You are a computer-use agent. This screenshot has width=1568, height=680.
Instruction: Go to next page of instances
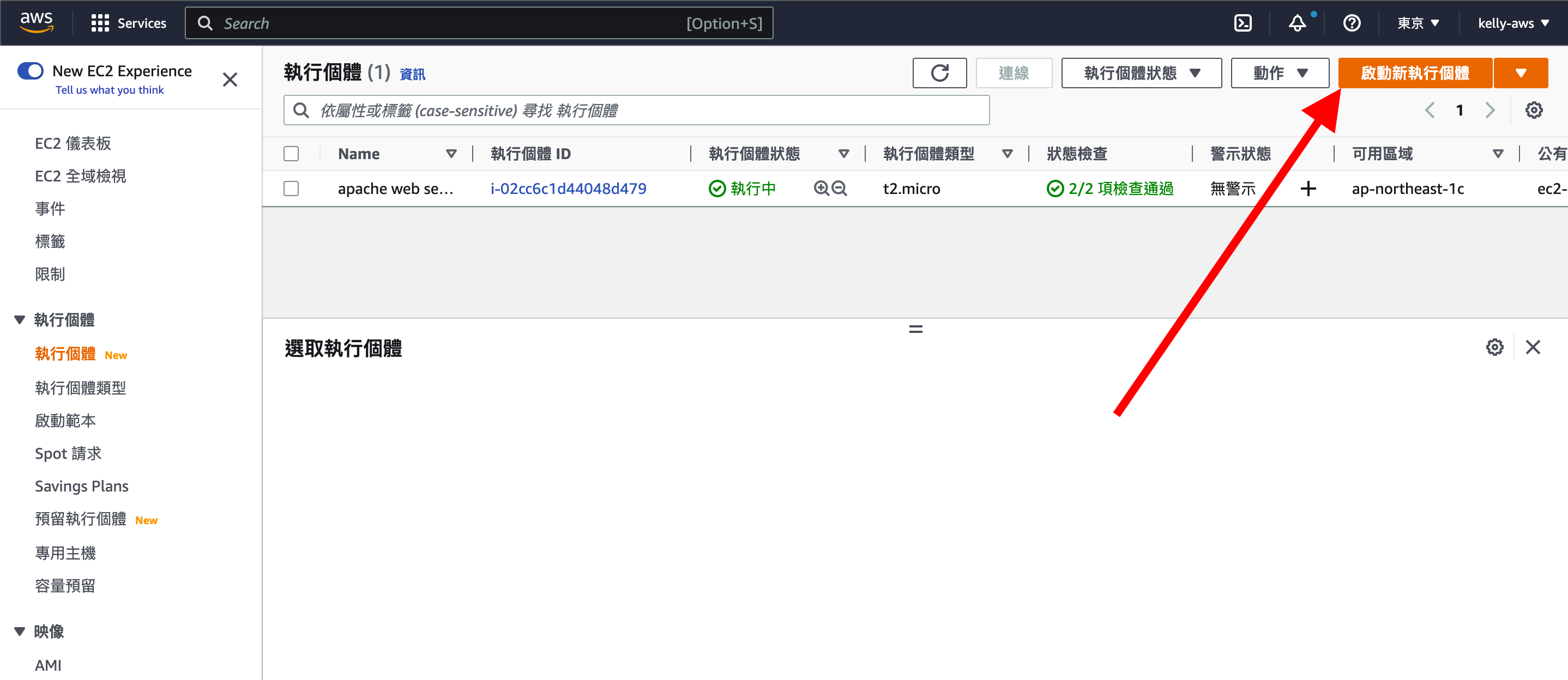tap(1489, 110)
